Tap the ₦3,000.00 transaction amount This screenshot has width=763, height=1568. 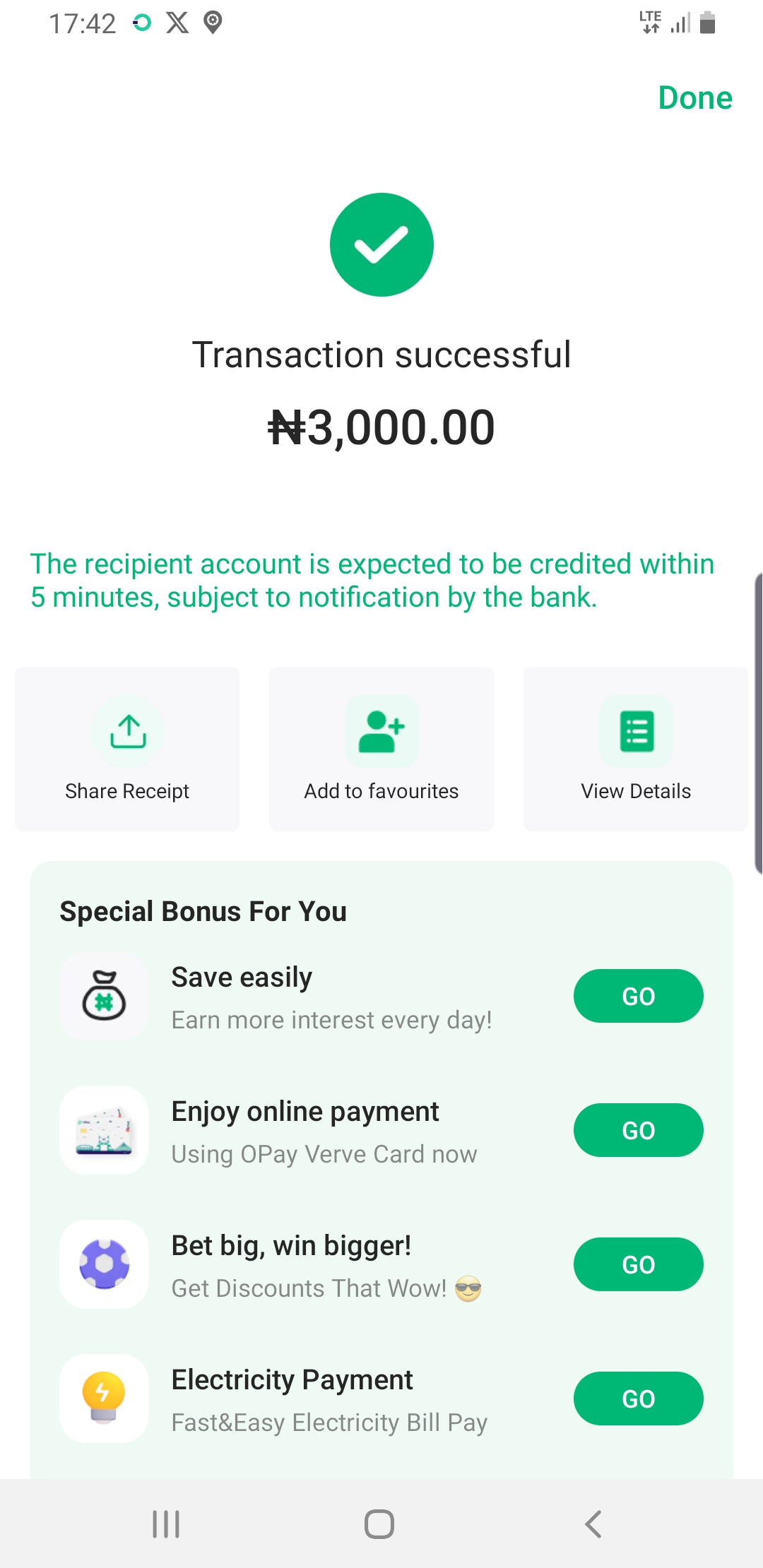(381, 428)
